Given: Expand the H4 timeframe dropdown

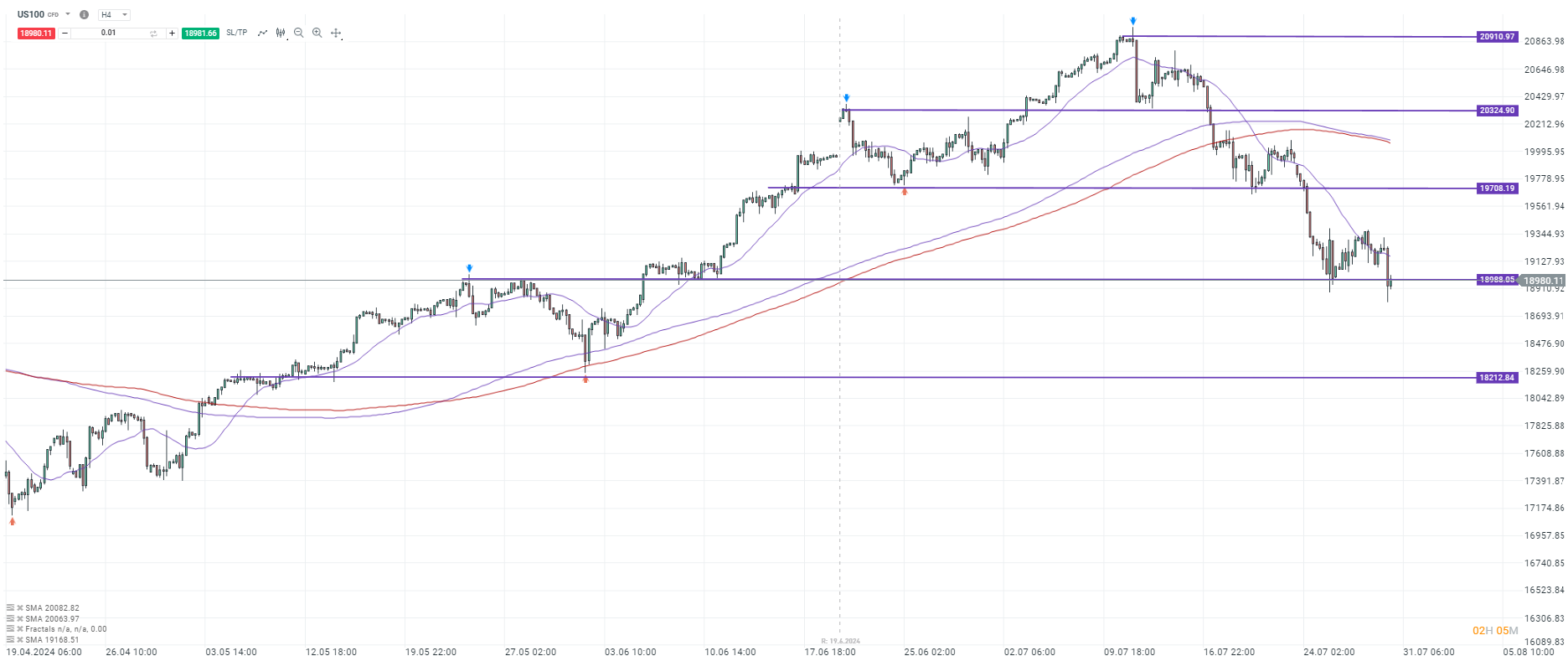Looking at the screenshot, I should tap(125, 15).
